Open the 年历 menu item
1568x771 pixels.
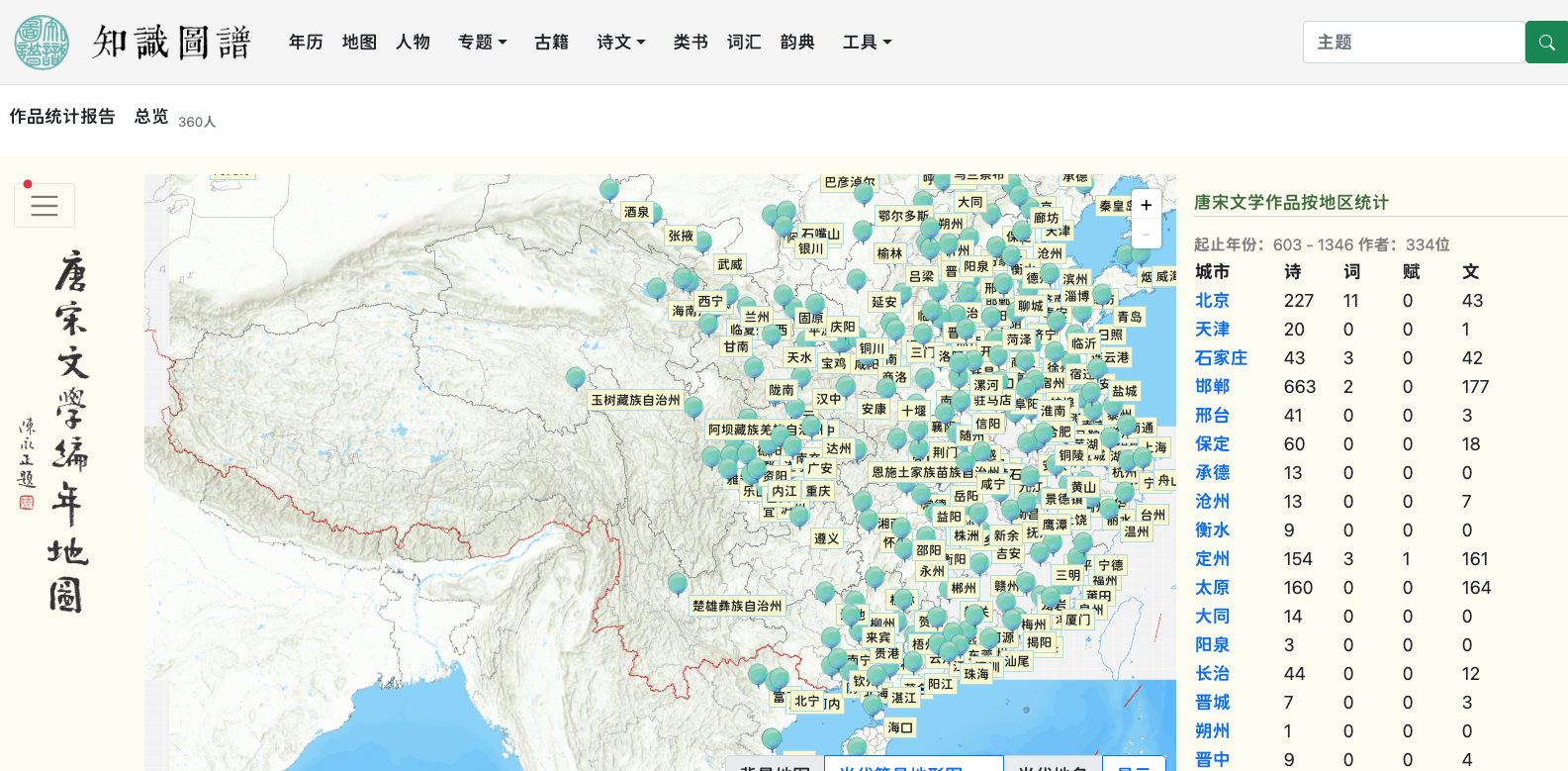pos(306,43)
